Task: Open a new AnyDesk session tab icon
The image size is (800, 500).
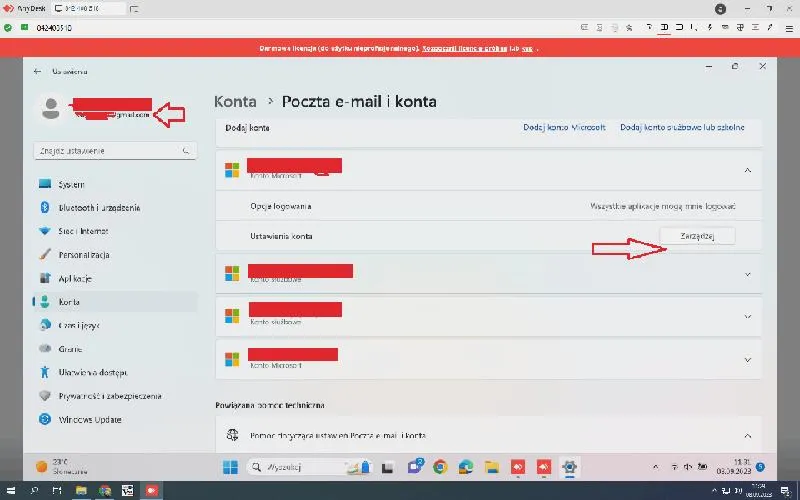Action: pos(134,9)
